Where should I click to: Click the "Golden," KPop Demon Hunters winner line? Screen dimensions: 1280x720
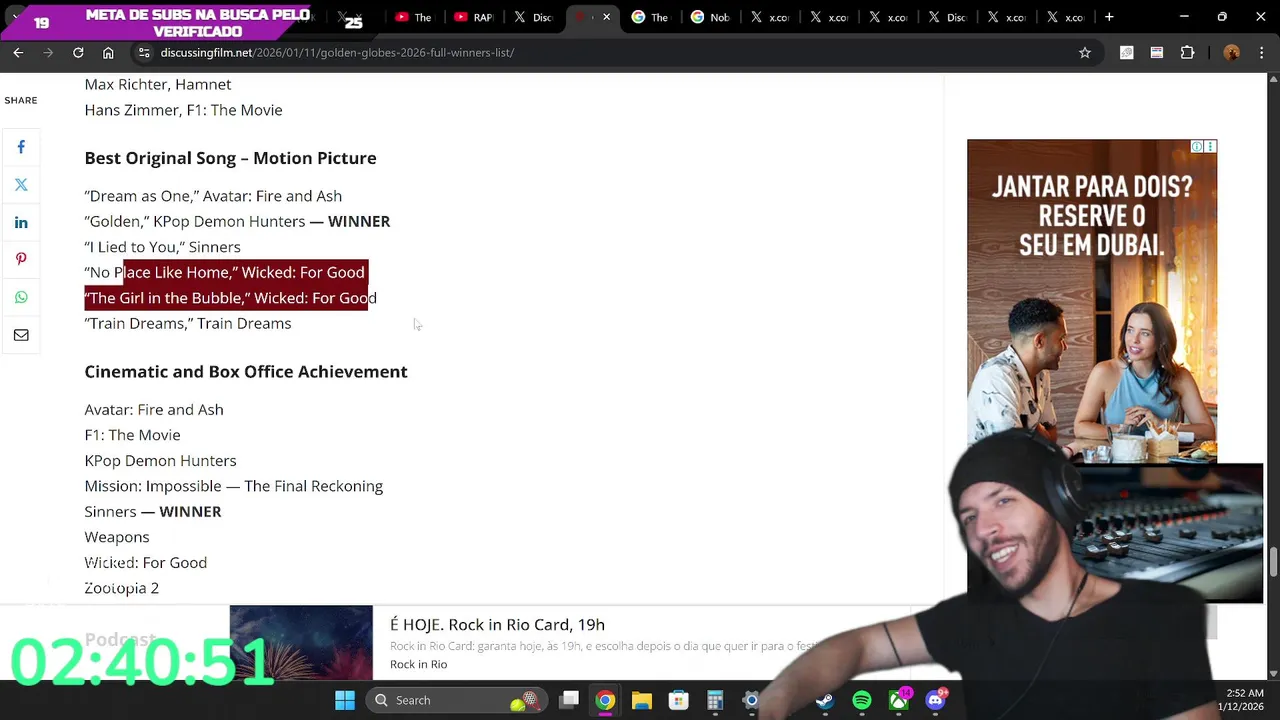[x=237, y=221]
